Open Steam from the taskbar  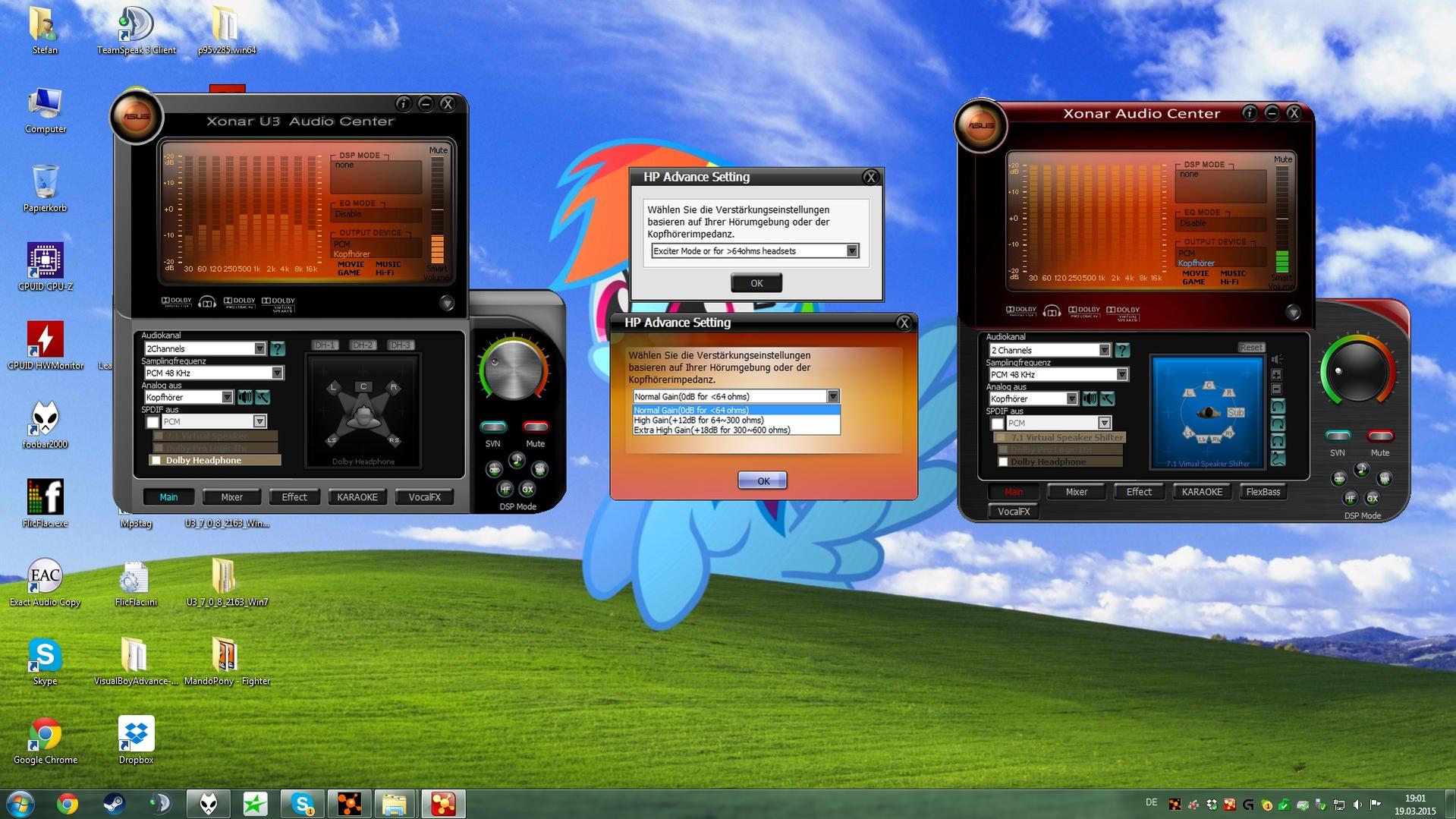tap(114, 804)
